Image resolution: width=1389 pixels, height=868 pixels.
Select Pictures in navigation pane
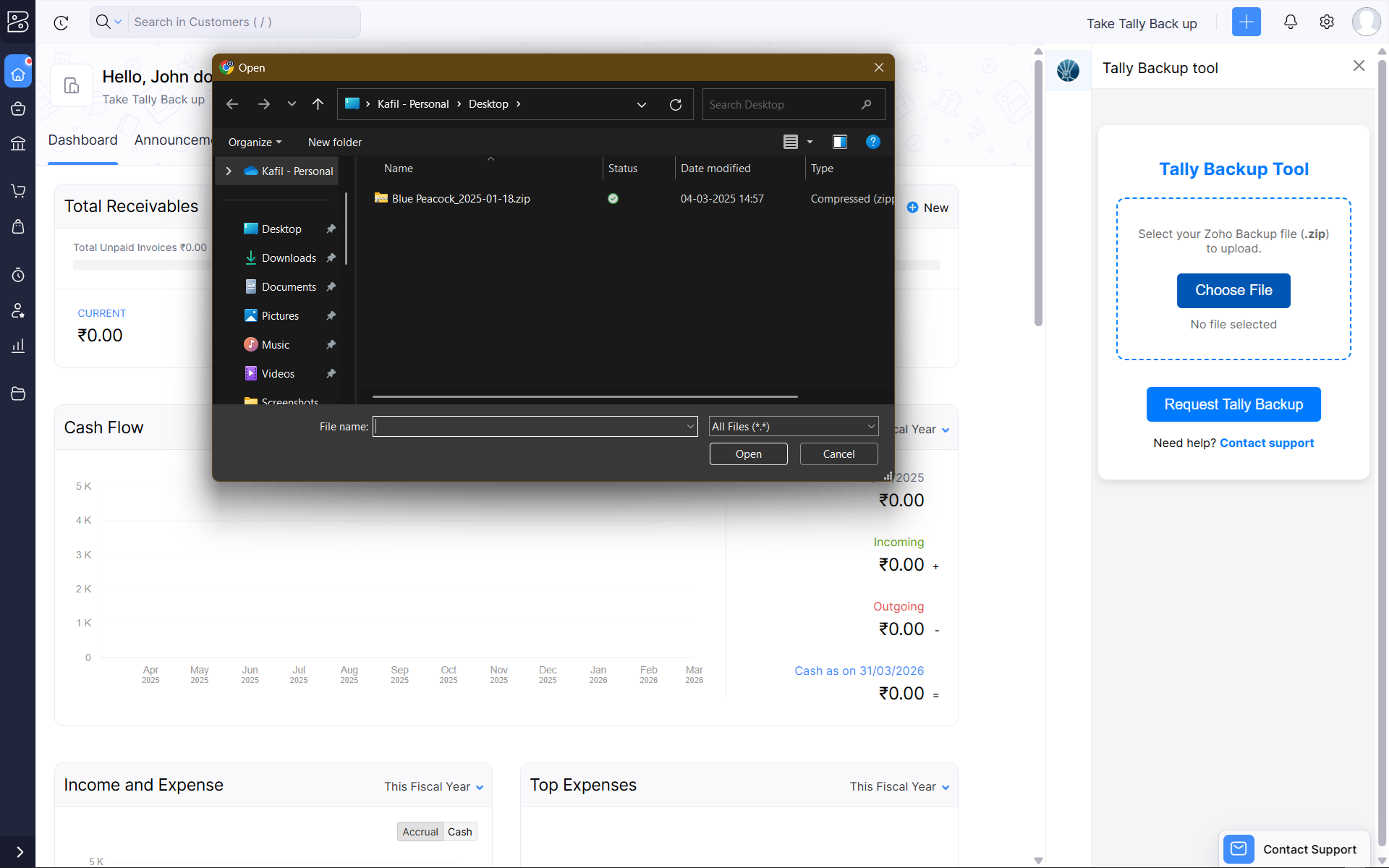[x=280, y=316]
